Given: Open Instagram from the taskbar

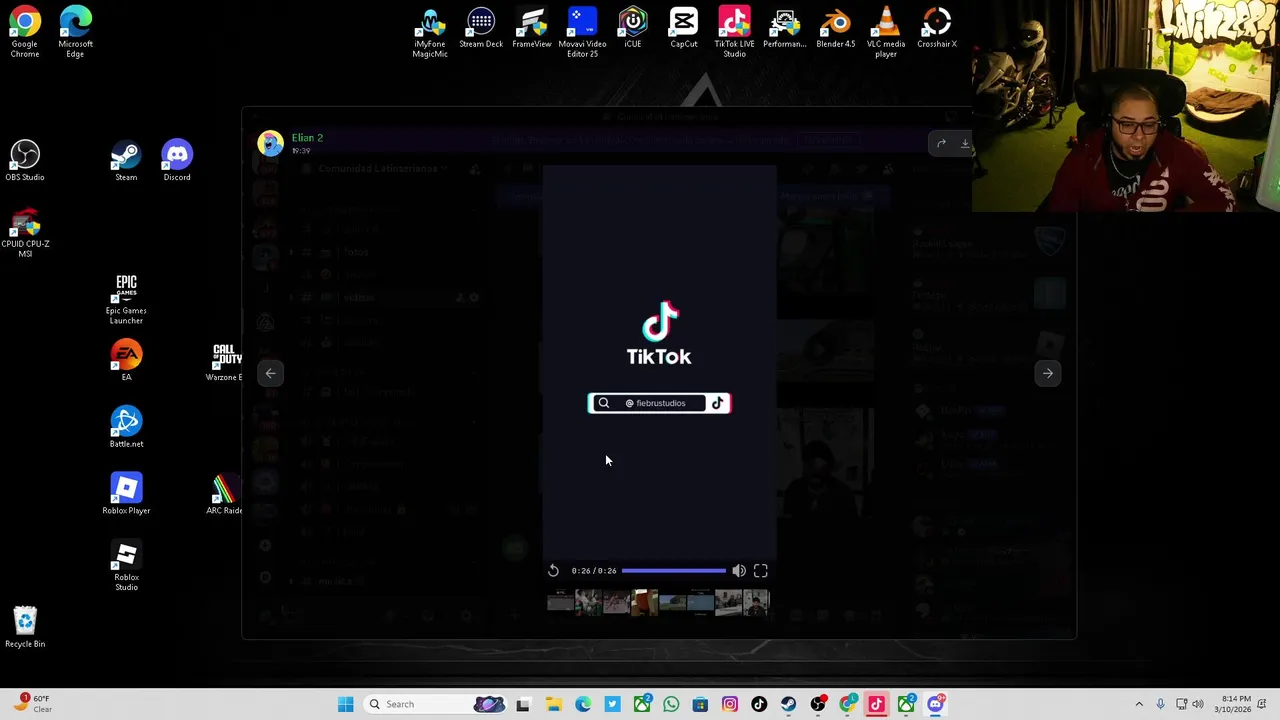Looking at the screenshot, I should (730, 704).
